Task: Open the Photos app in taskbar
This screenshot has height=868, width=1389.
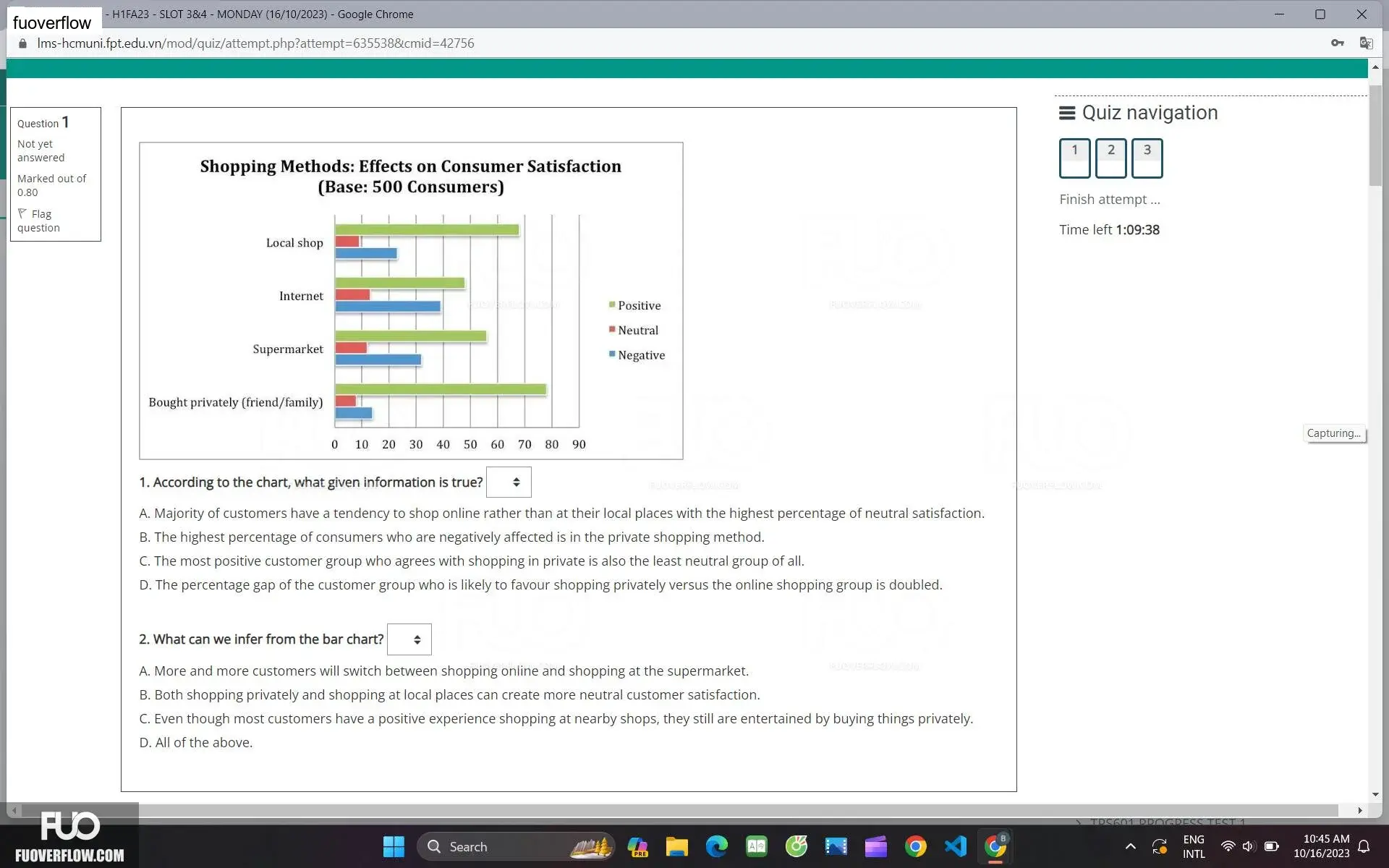Action: 836,846
